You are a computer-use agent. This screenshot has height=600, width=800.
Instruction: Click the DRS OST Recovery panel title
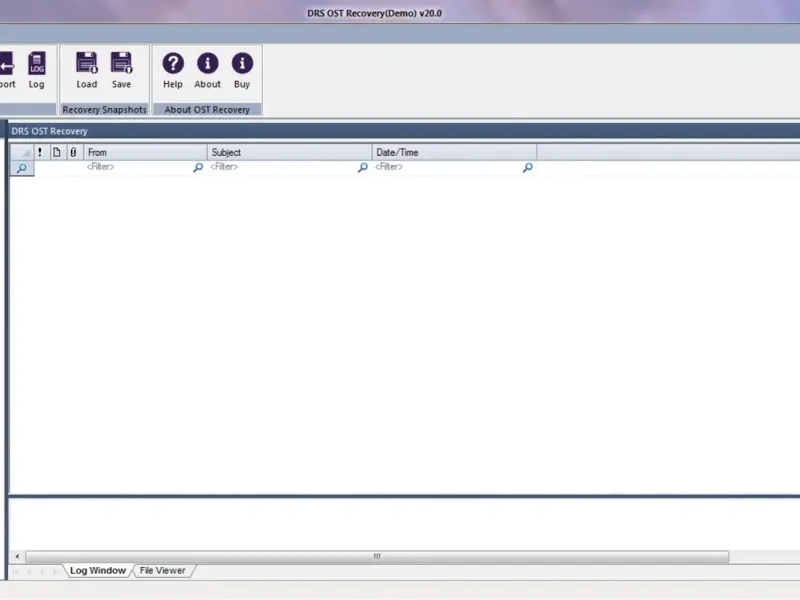tap(49, 131)
